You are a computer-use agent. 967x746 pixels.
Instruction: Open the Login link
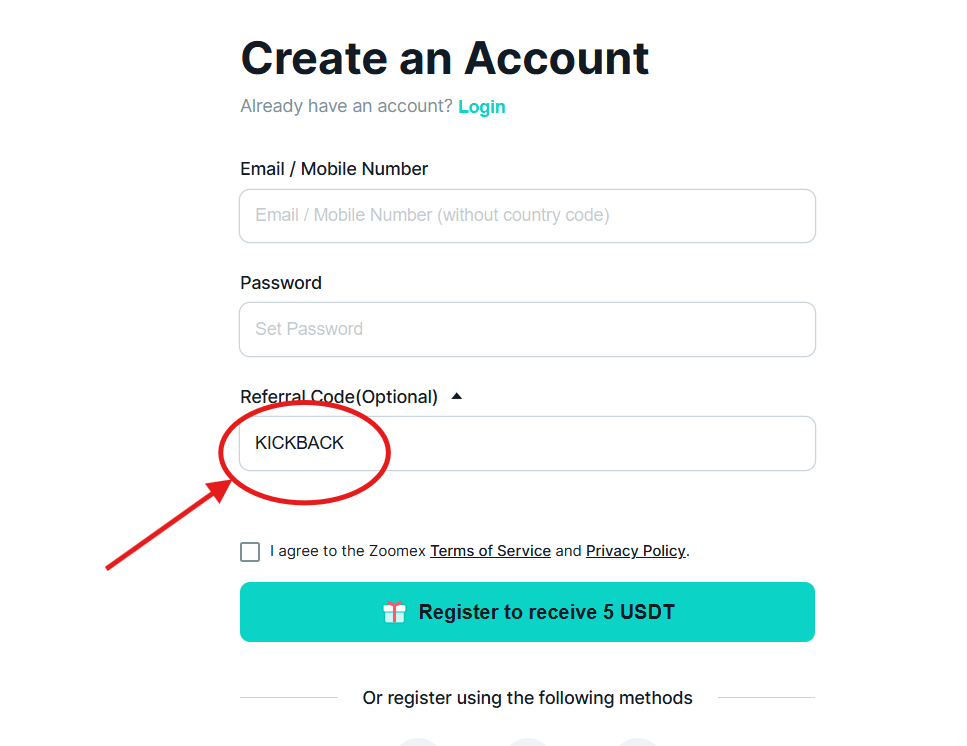[x=481, y=106]
